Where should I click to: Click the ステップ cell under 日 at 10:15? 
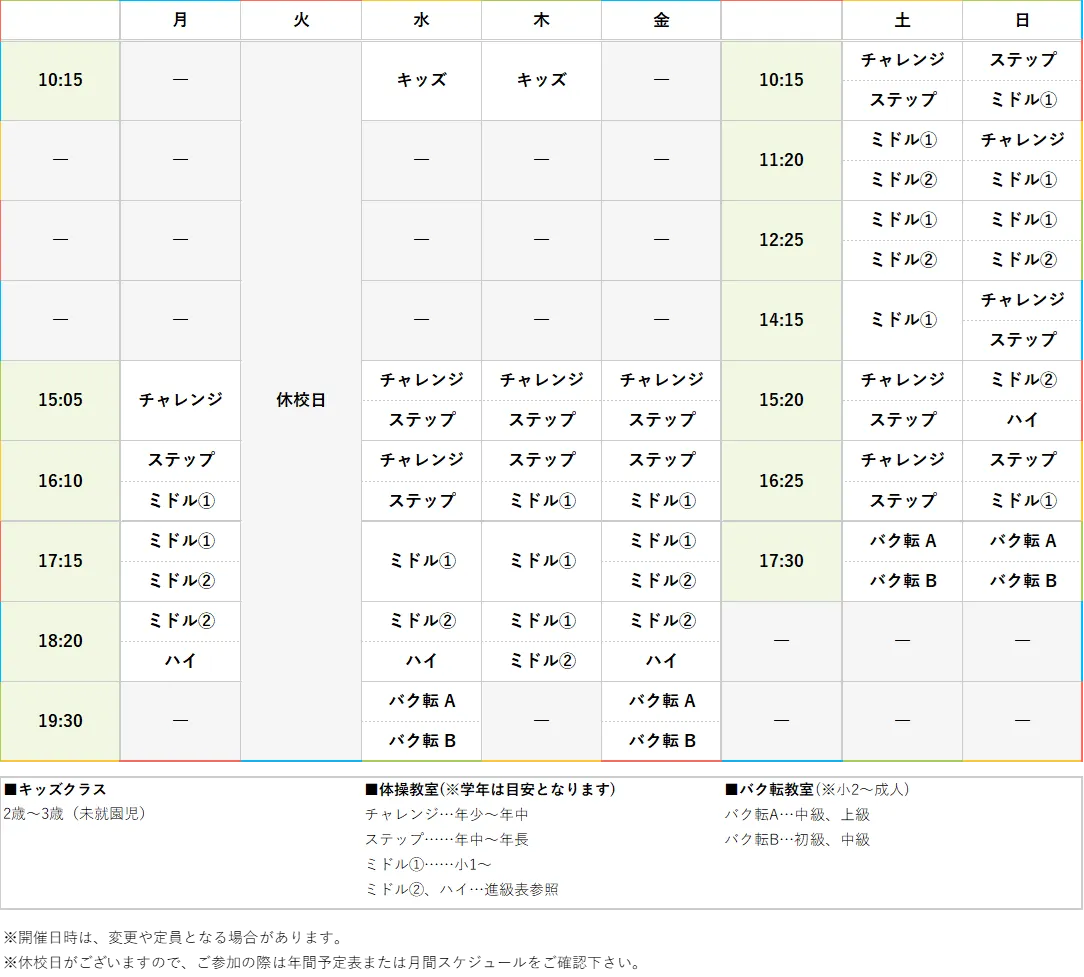click(1022, 60)
